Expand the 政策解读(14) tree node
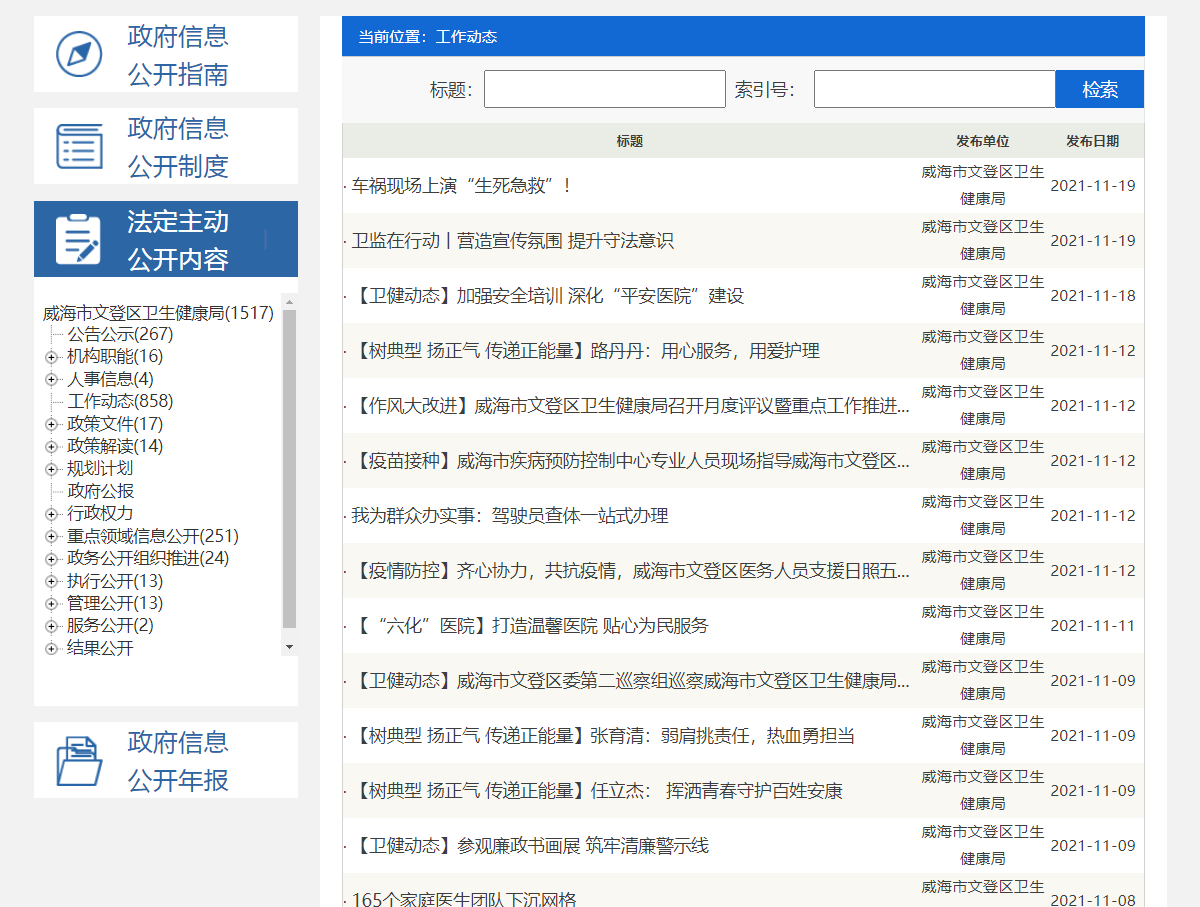 tap(52, 447)
